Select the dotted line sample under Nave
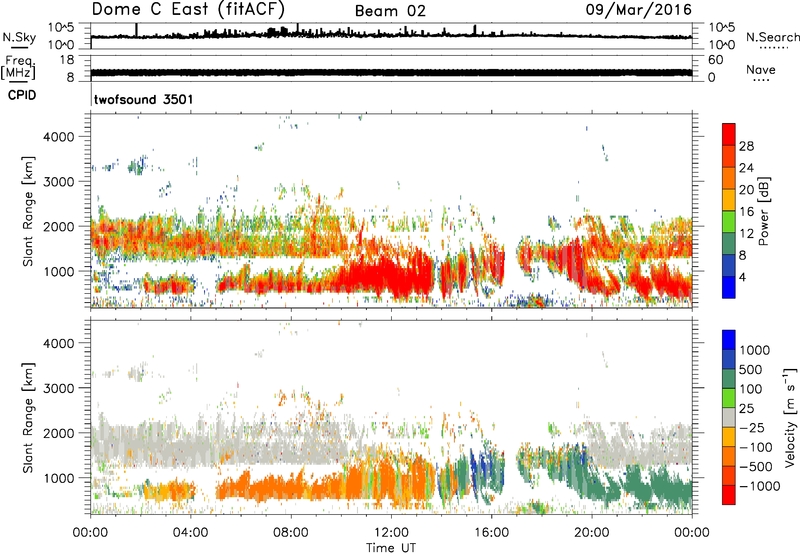The image size is (800, 554). (x=762, y=80)
